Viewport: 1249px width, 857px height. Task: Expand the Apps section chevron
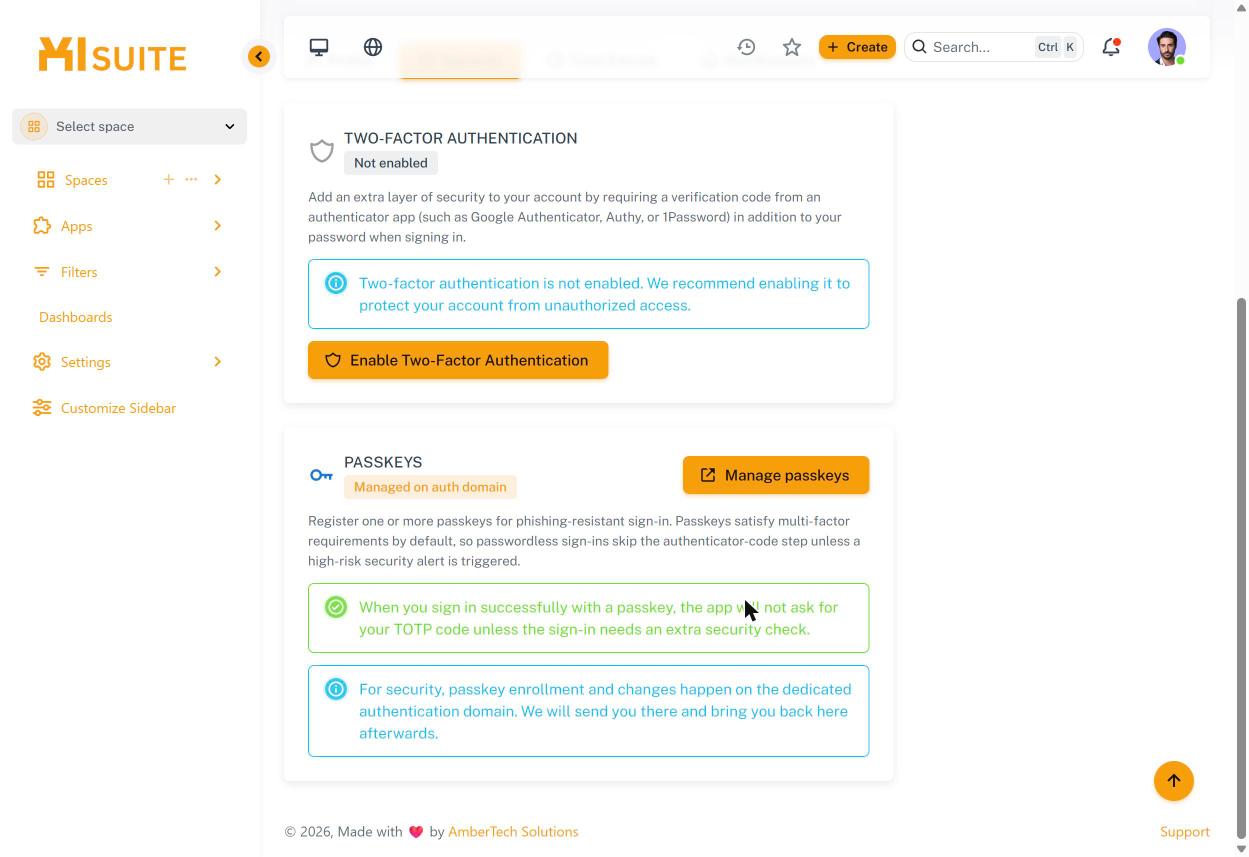(x=217, y=226)
